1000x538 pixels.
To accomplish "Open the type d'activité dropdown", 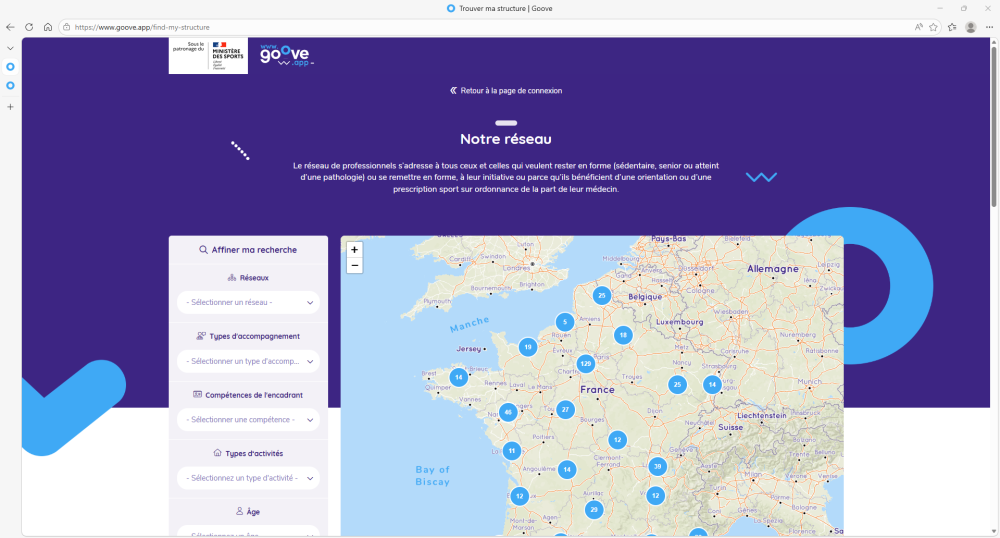I will pos(249,478).
